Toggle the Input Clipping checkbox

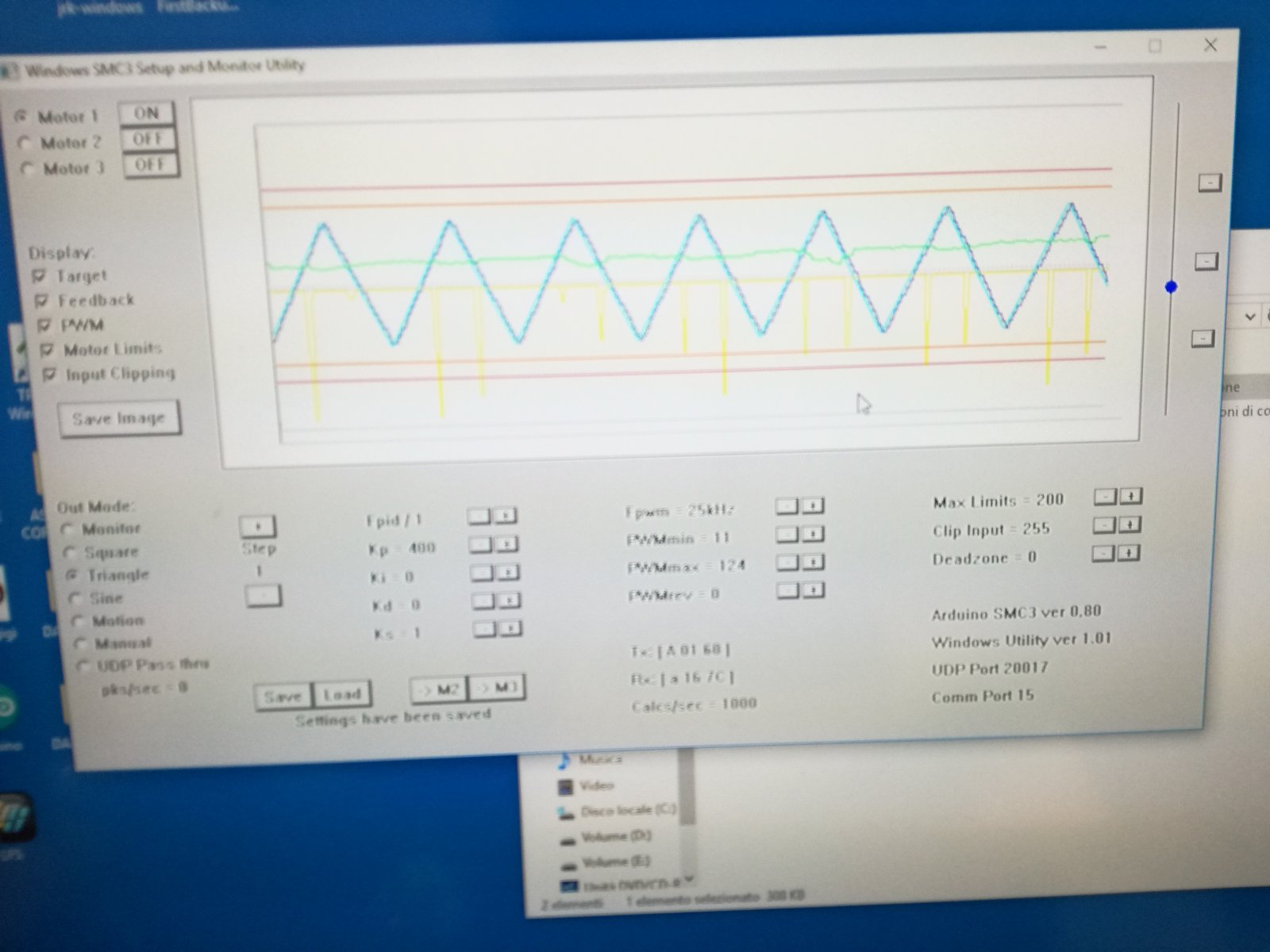click(50, 374)
